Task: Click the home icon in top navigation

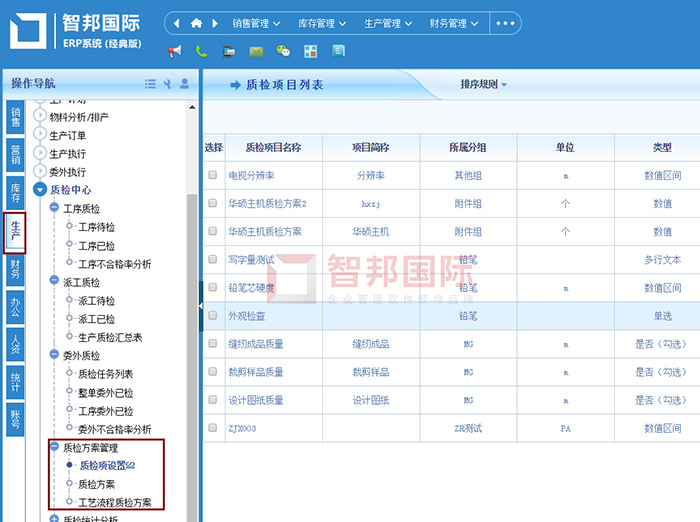Action: pyautogui.click(x=197, y=23)
